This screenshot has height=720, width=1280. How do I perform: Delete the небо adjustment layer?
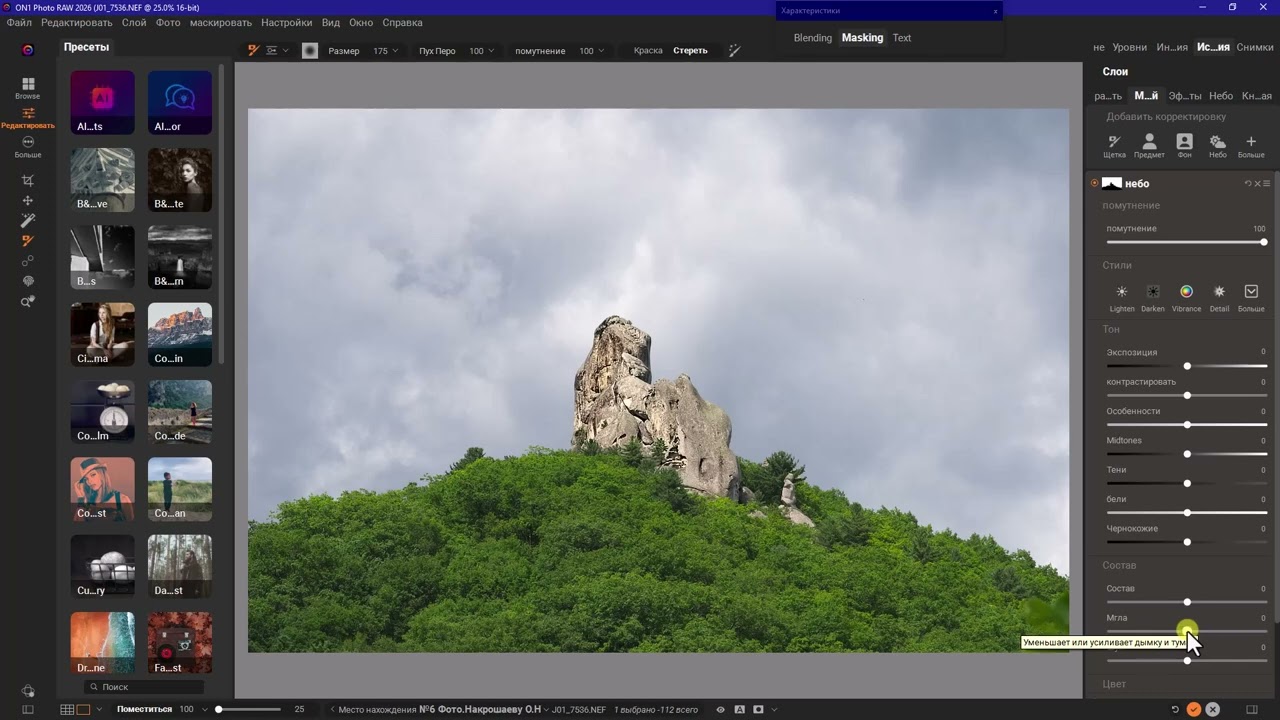[1258, 184]
